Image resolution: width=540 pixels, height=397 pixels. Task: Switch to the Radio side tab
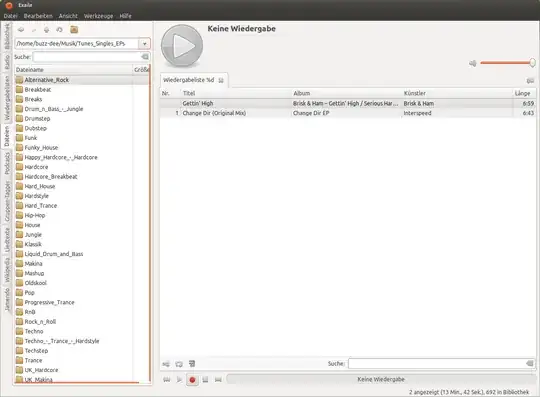click(7, 62)
